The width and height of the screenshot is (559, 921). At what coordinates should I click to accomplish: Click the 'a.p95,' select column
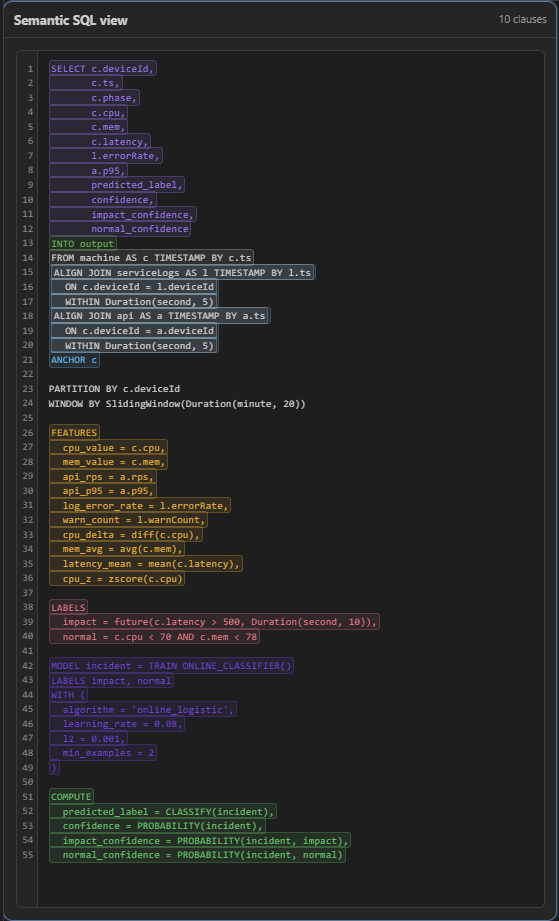(89, 170)
